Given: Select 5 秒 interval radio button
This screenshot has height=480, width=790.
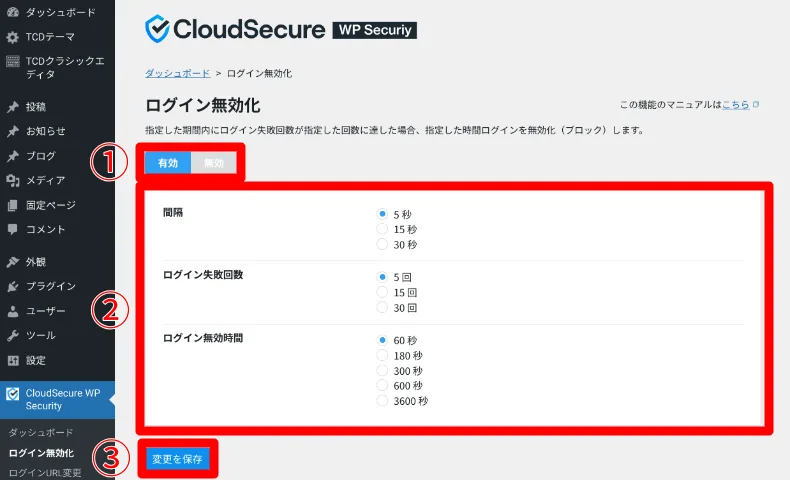Looking at the screenshot, I should tap(382, 214).
